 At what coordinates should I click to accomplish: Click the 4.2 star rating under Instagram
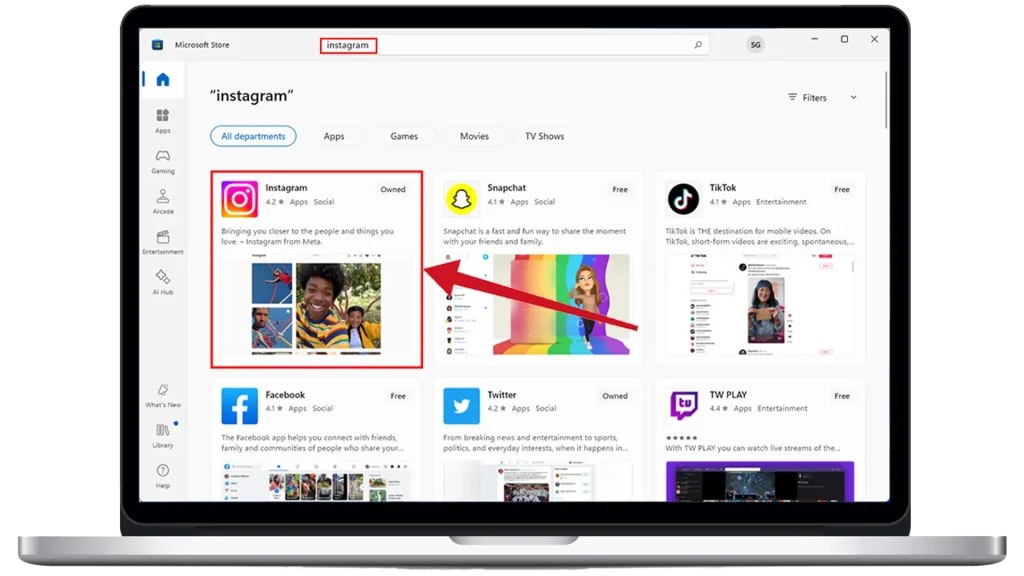pyautogui.click(x=274, y=202)
